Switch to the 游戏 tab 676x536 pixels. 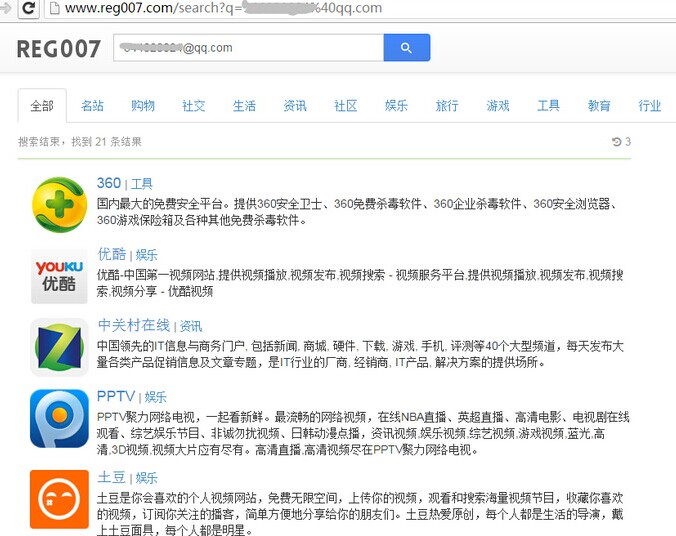(x=498, y=106)
